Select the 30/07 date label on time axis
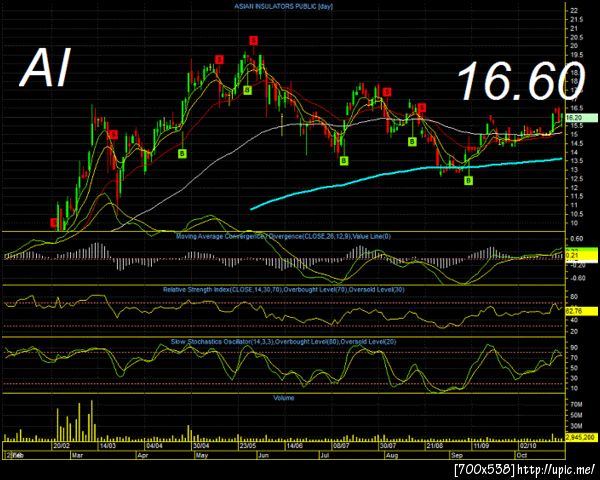 [387, 446]
